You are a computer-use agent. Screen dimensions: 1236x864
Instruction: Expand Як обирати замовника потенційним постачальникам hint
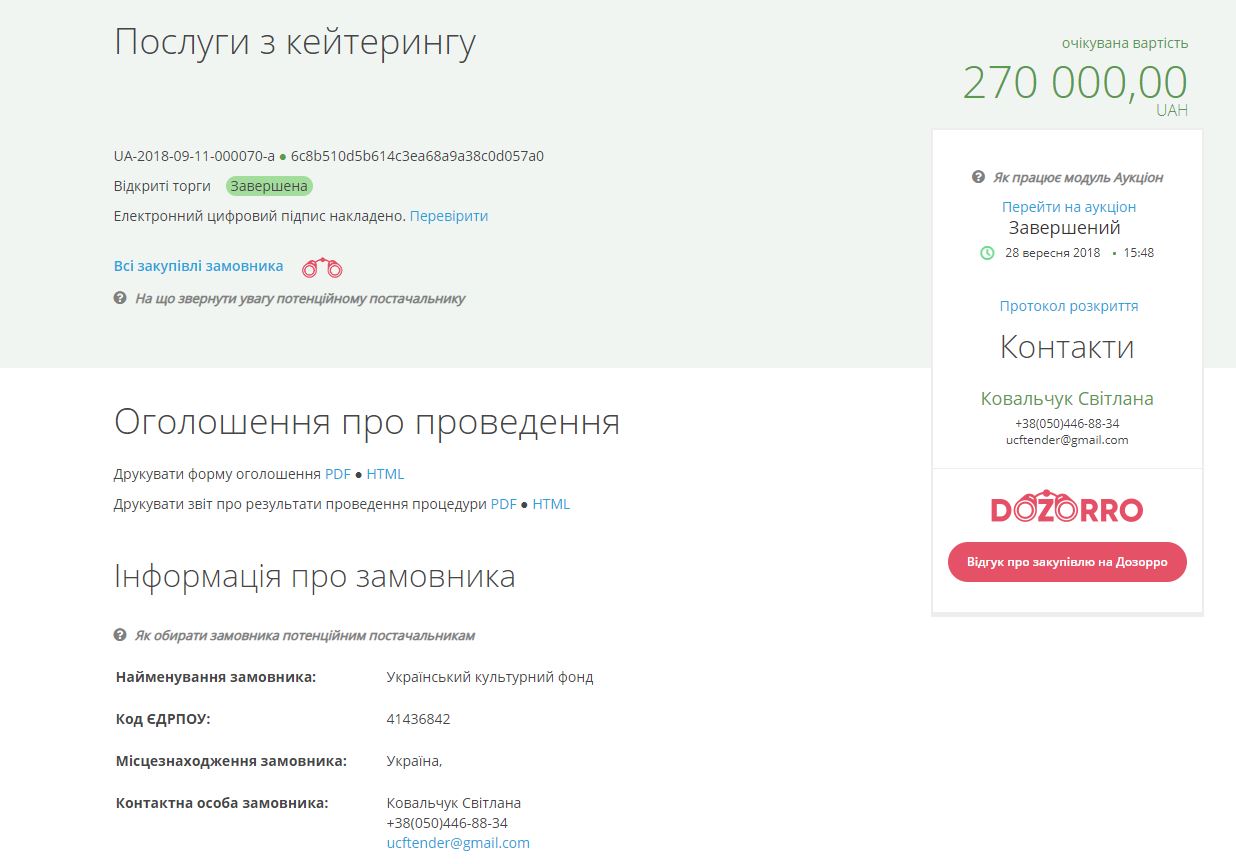click(305, 635)
